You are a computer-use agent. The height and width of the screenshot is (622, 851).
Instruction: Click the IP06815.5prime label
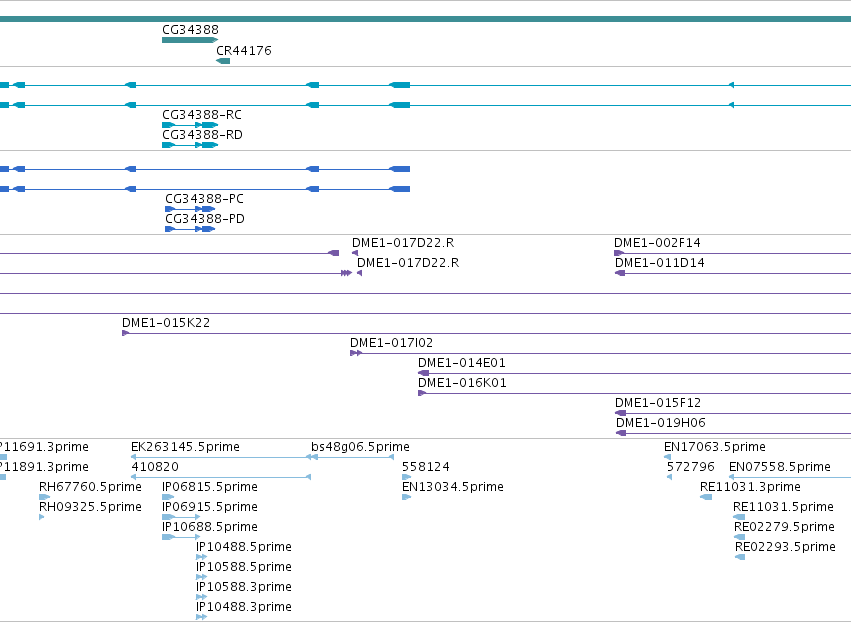click(210, 487)
